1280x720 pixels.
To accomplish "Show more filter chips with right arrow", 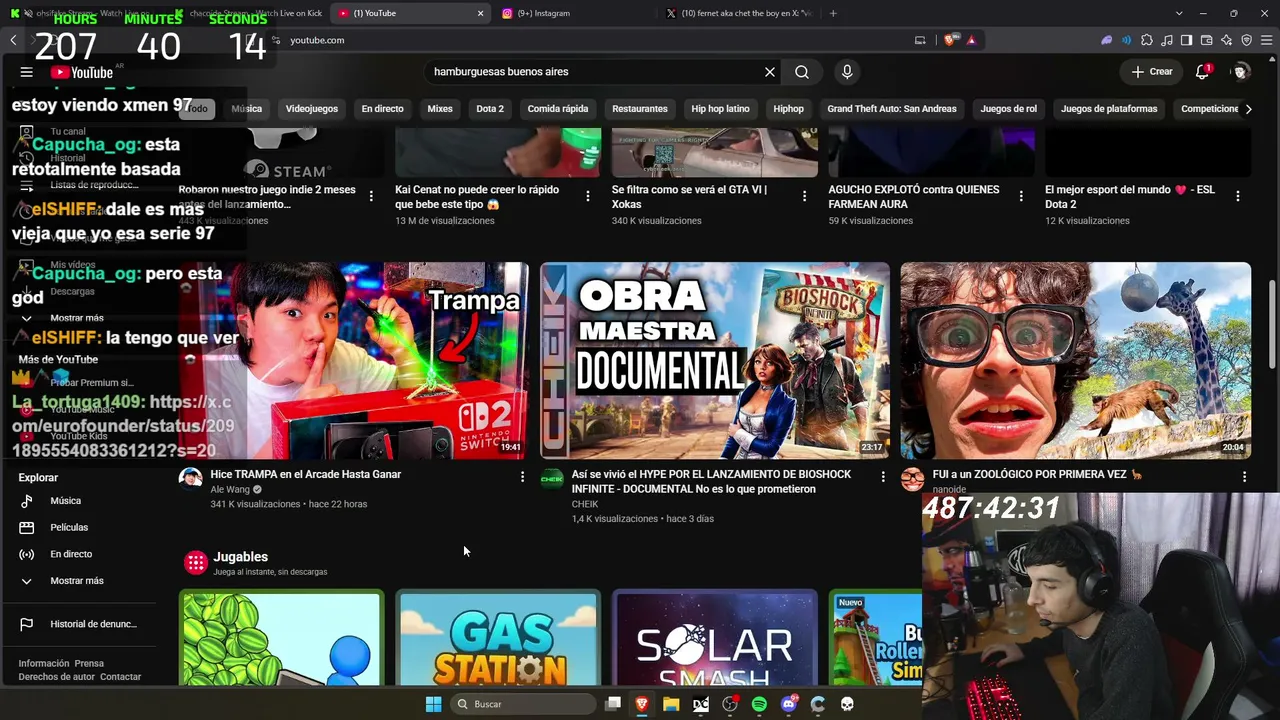I will [1248, 109].
